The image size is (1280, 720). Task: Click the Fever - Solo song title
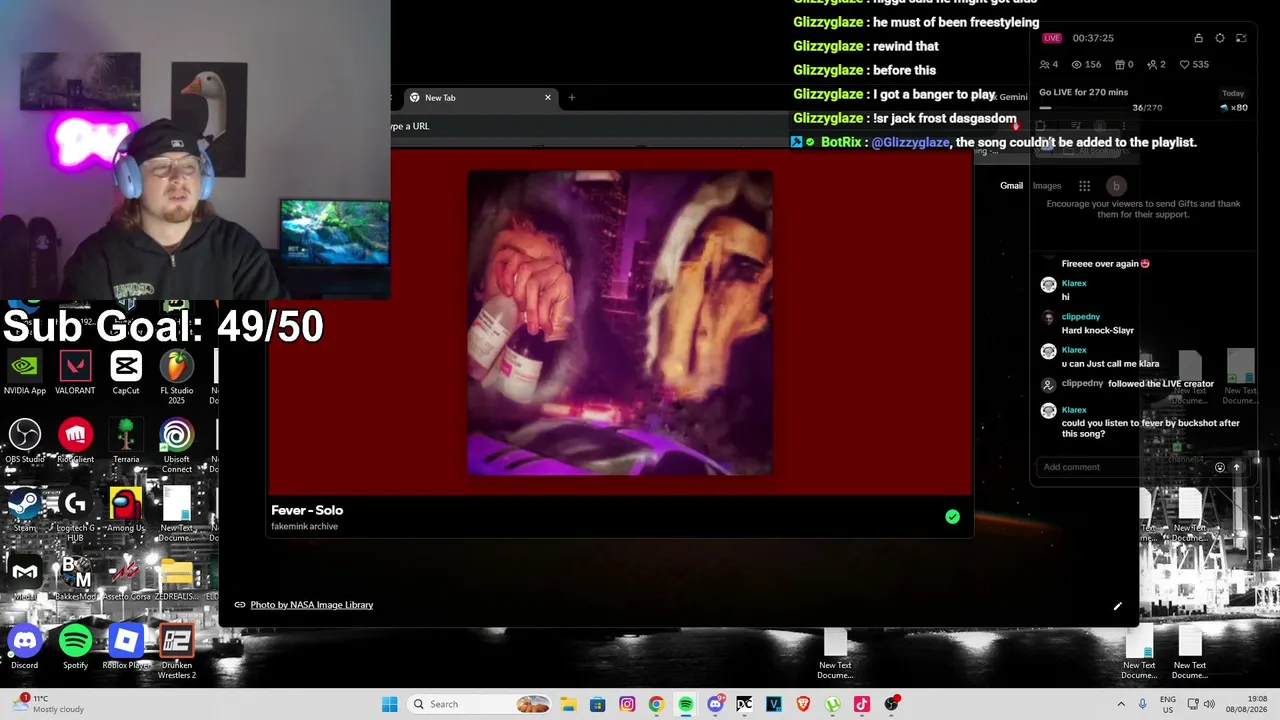[307, 510]
